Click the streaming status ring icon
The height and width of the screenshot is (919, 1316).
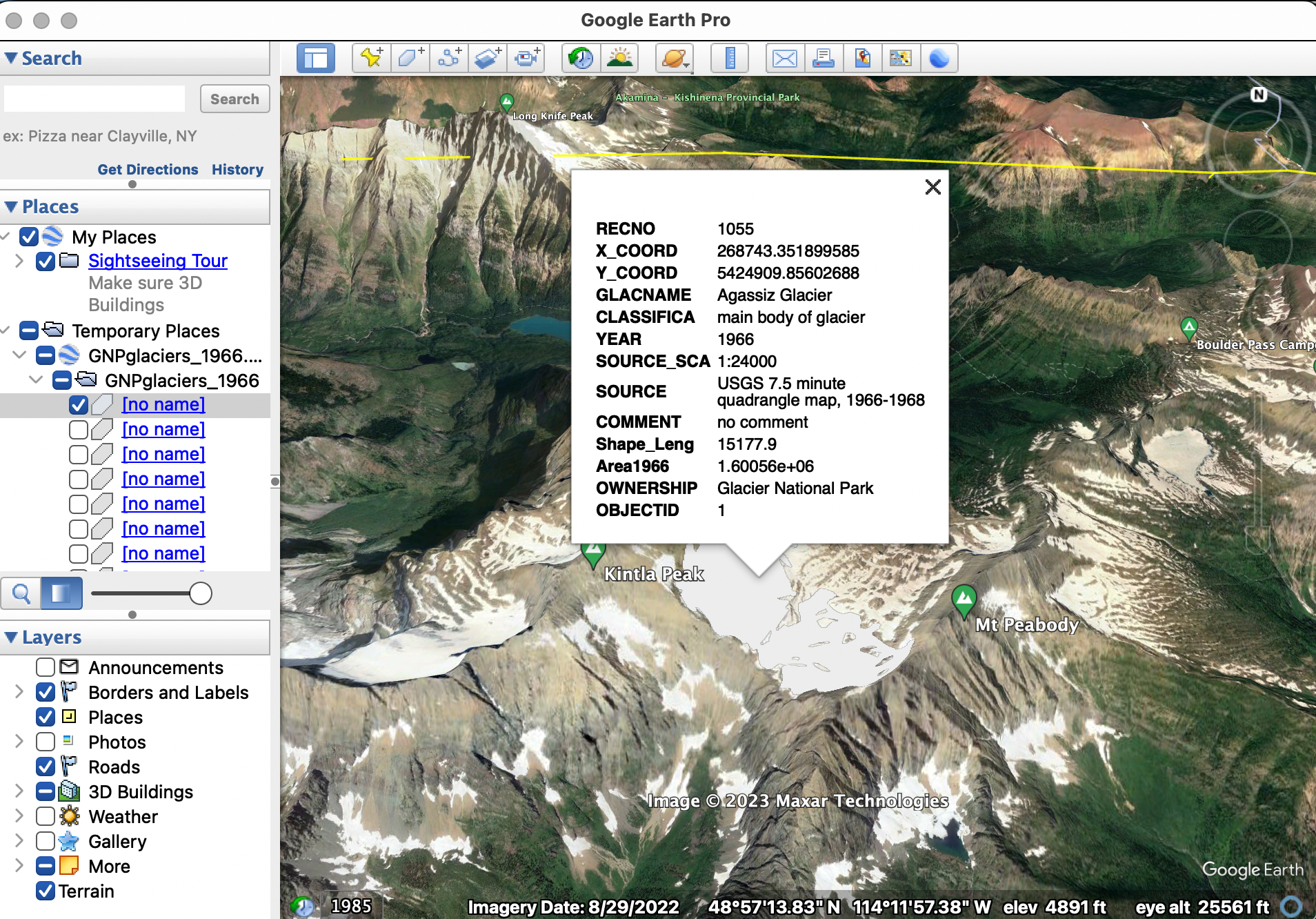click(1291, 906)
